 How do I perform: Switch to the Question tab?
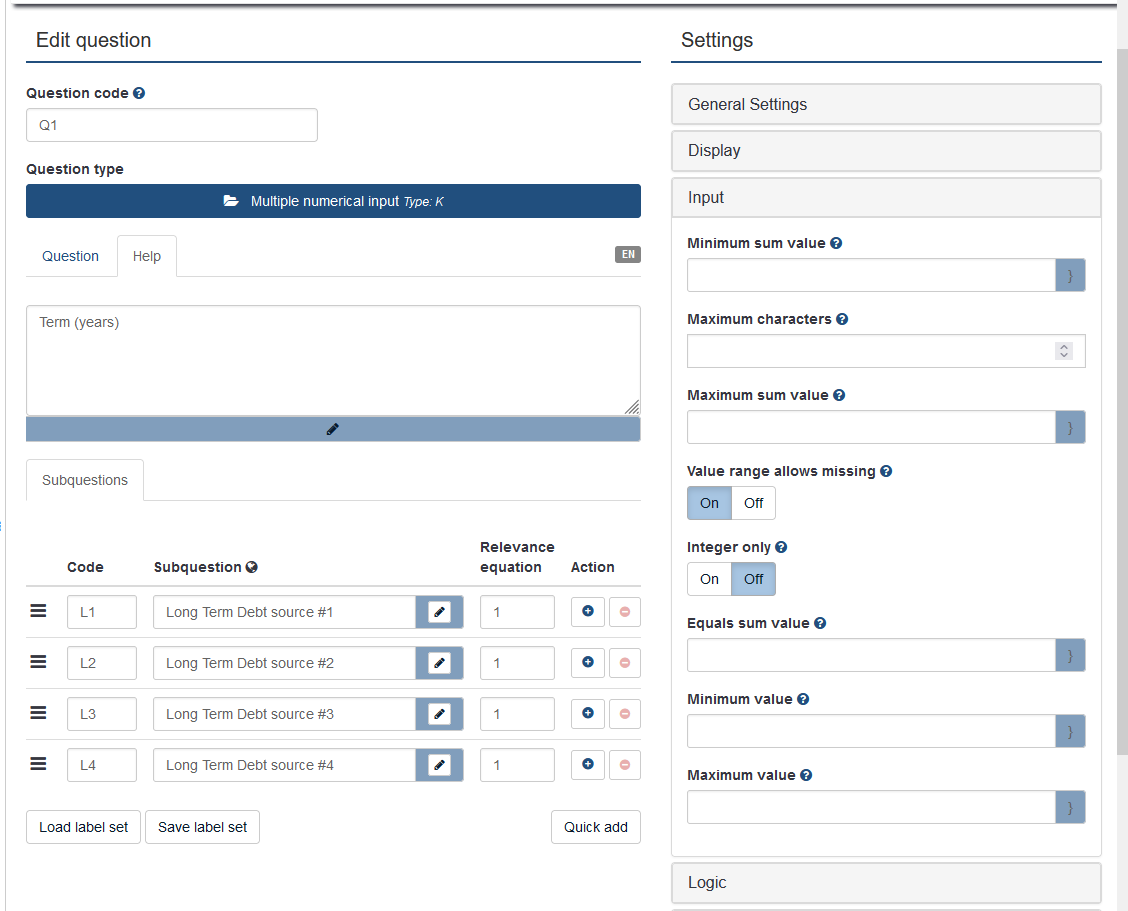point(70,256)
